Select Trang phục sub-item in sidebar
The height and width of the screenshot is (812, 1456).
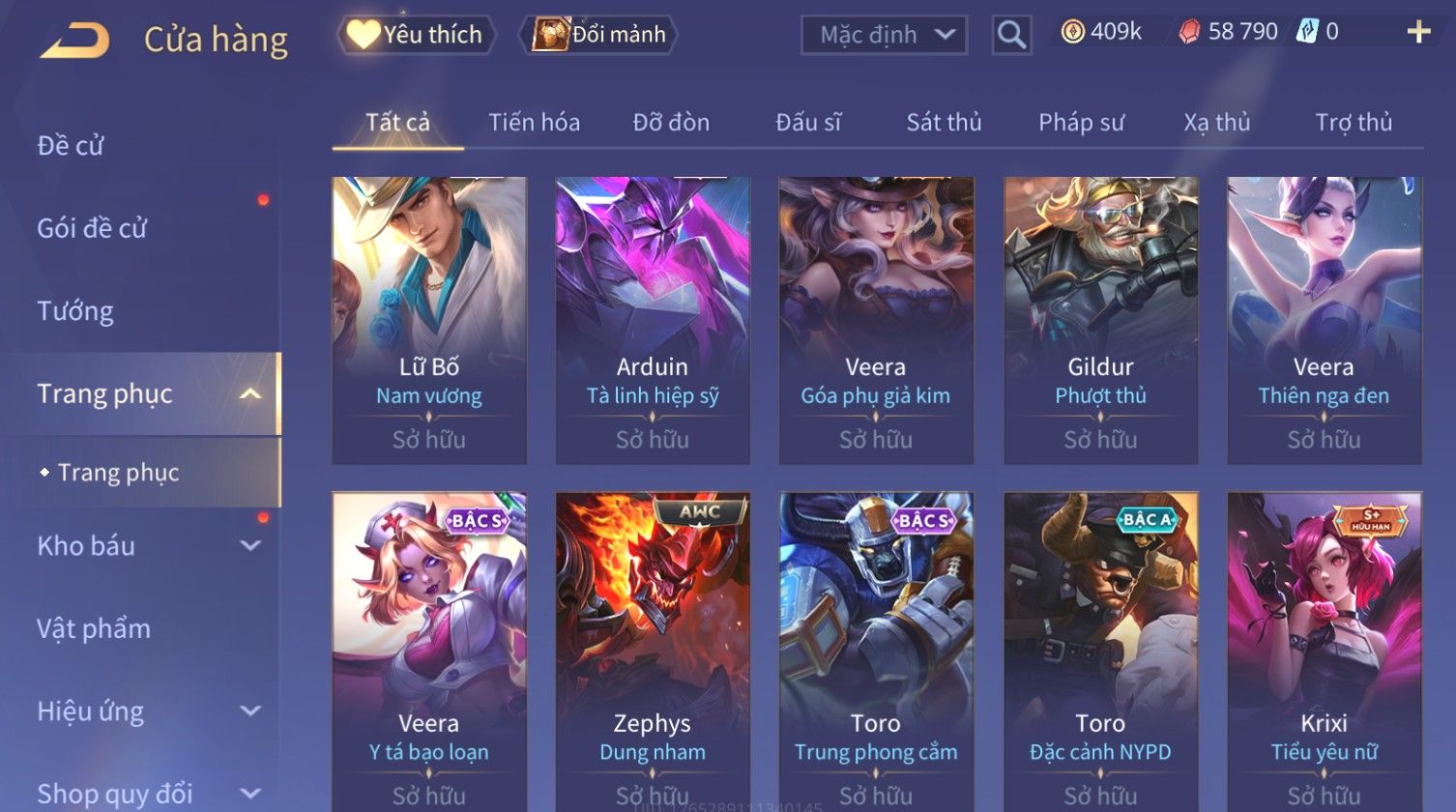(x=118, y=473)
